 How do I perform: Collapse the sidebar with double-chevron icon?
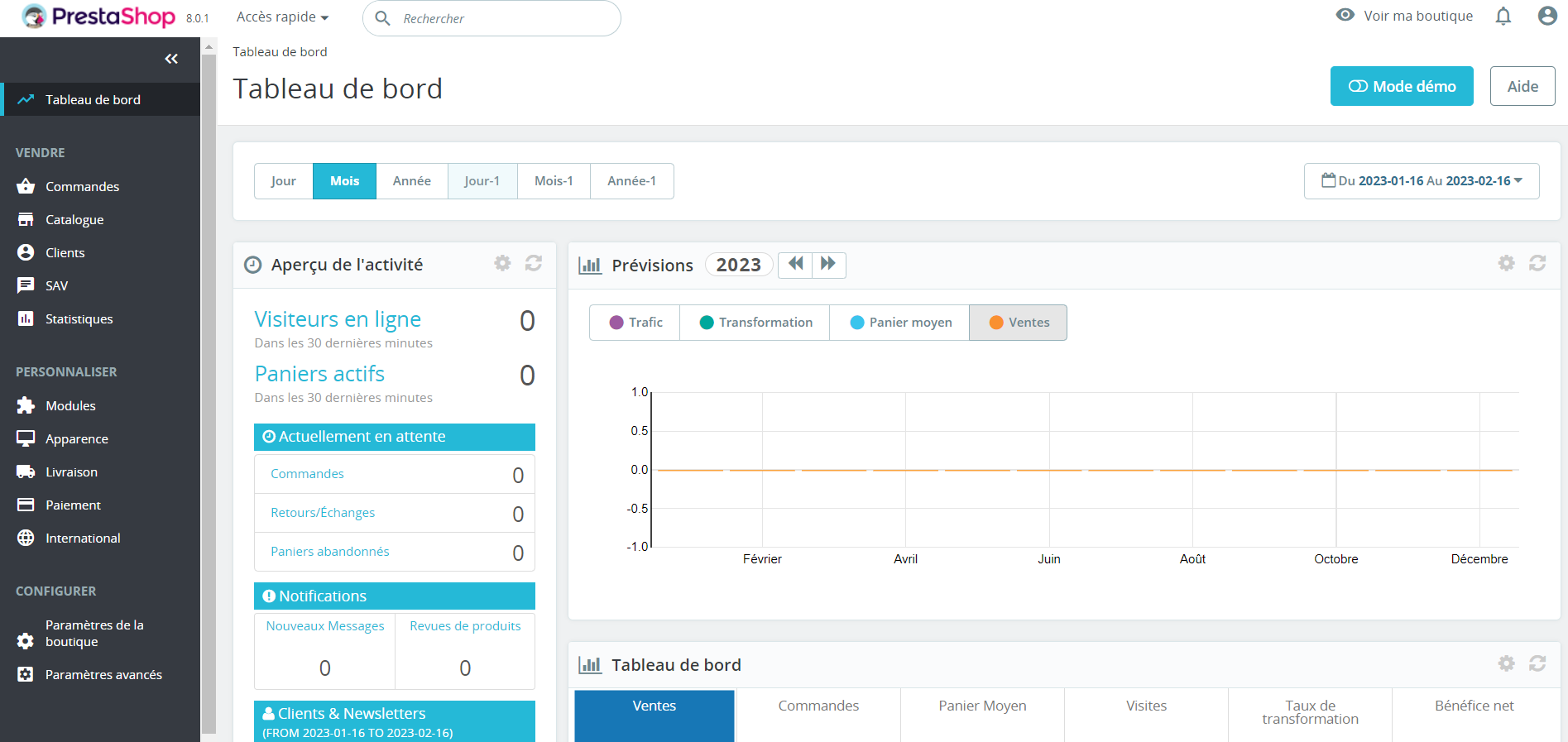click(171, 59)
